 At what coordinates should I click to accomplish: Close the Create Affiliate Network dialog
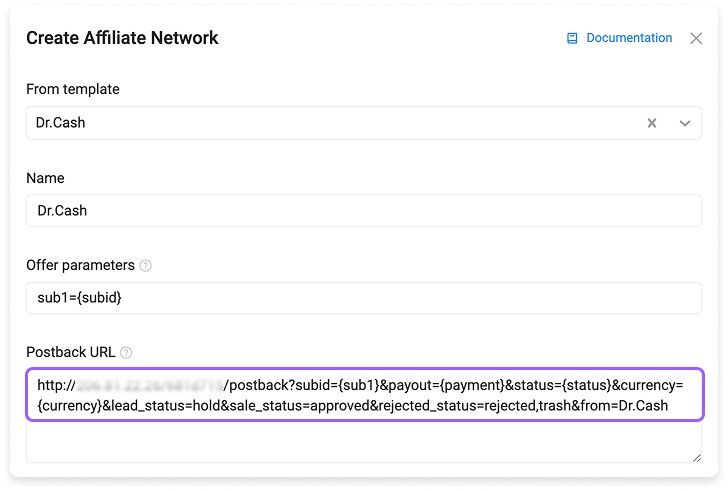[696, 38]
